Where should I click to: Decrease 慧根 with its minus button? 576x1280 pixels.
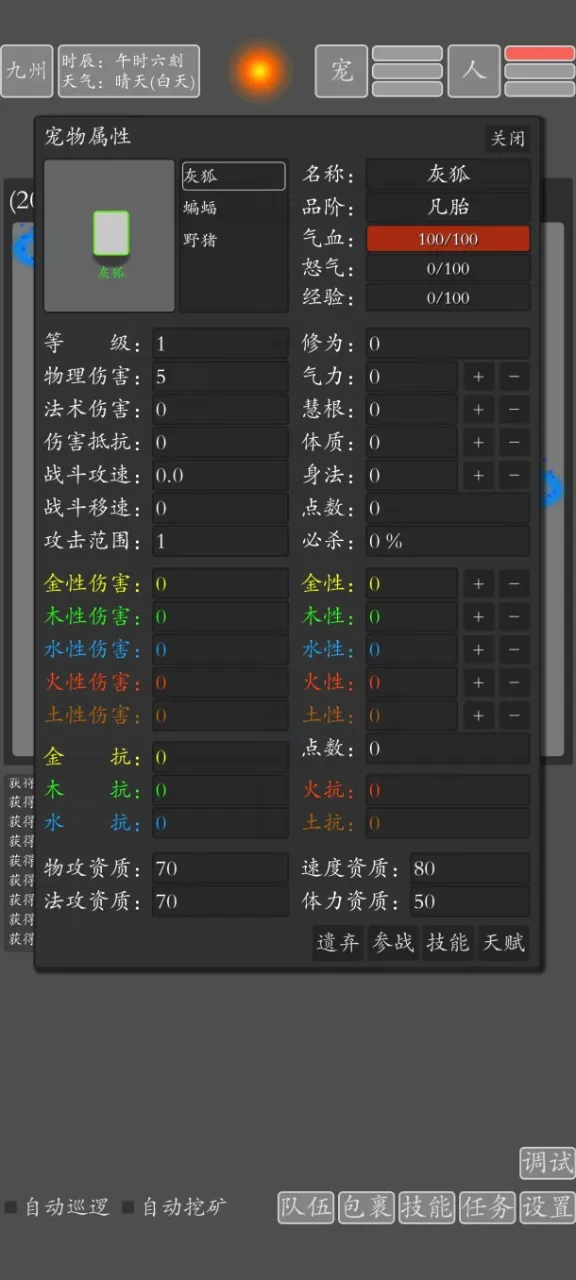click(x=513, y=410)
